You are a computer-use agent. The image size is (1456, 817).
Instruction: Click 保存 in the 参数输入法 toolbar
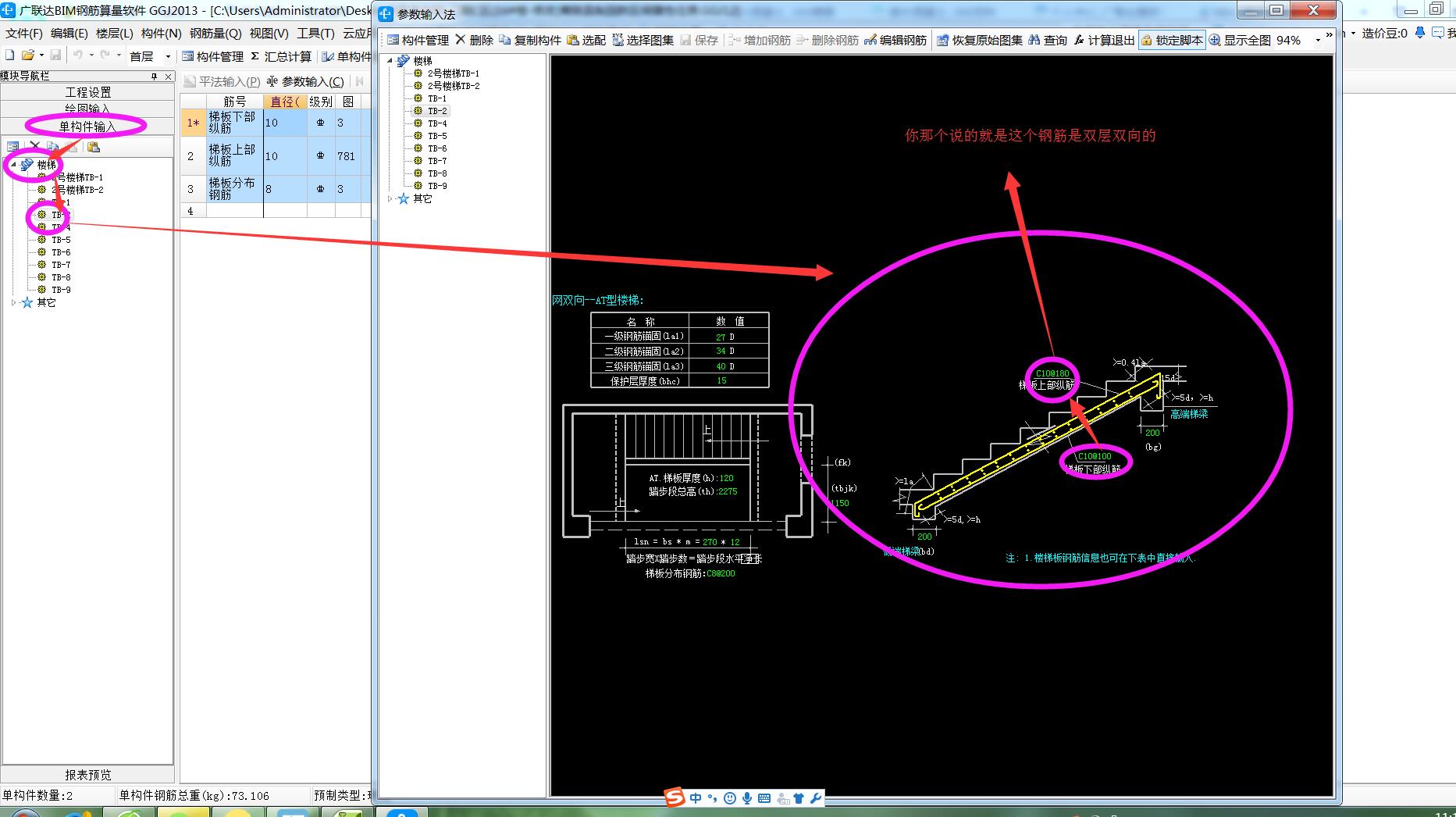[699, 40]
